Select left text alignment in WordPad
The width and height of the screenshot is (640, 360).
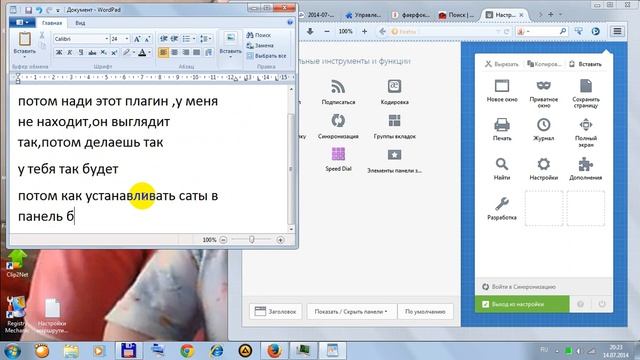point(163,52)
